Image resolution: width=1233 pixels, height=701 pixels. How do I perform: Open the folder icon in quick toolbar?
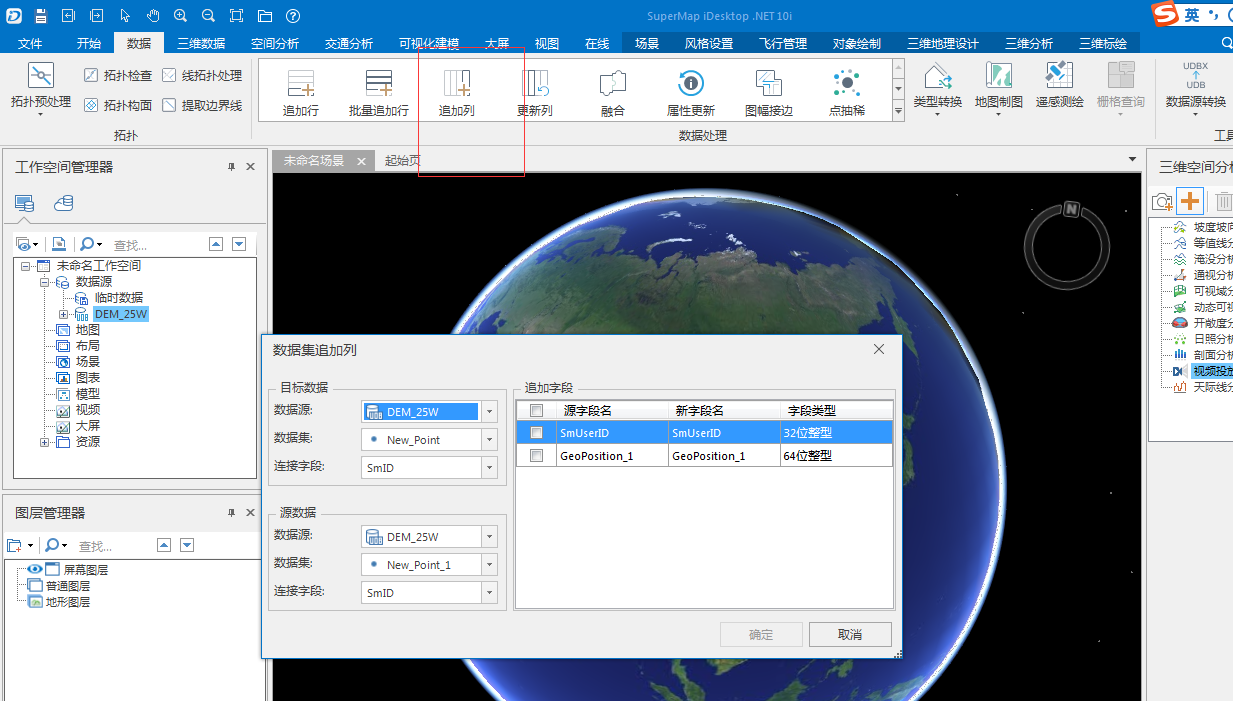point(264,16)
